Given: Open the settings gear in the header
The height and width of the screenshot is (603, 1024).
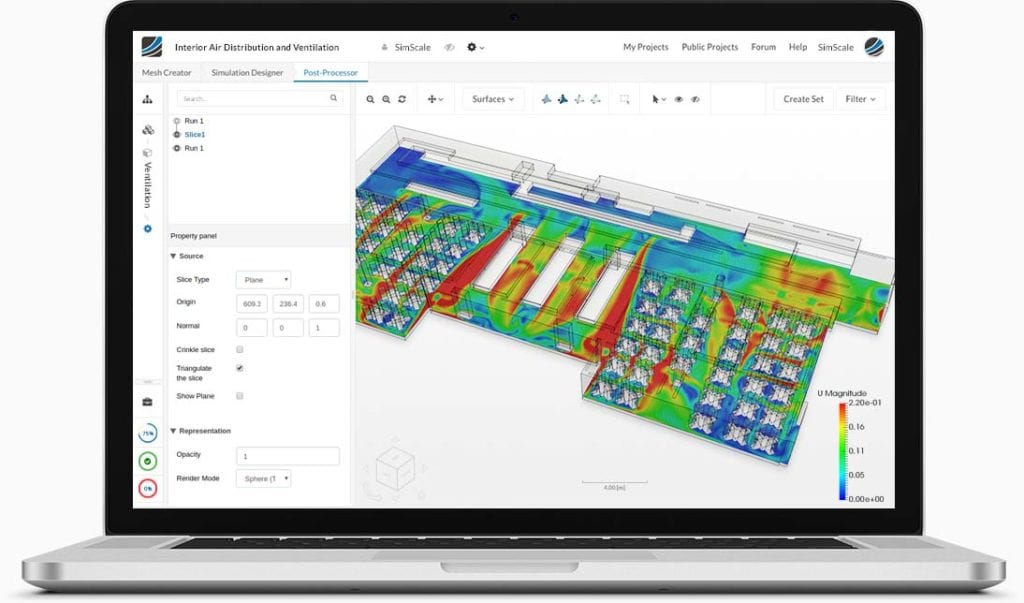Looking at the screenshot, I should pos(469,47).
